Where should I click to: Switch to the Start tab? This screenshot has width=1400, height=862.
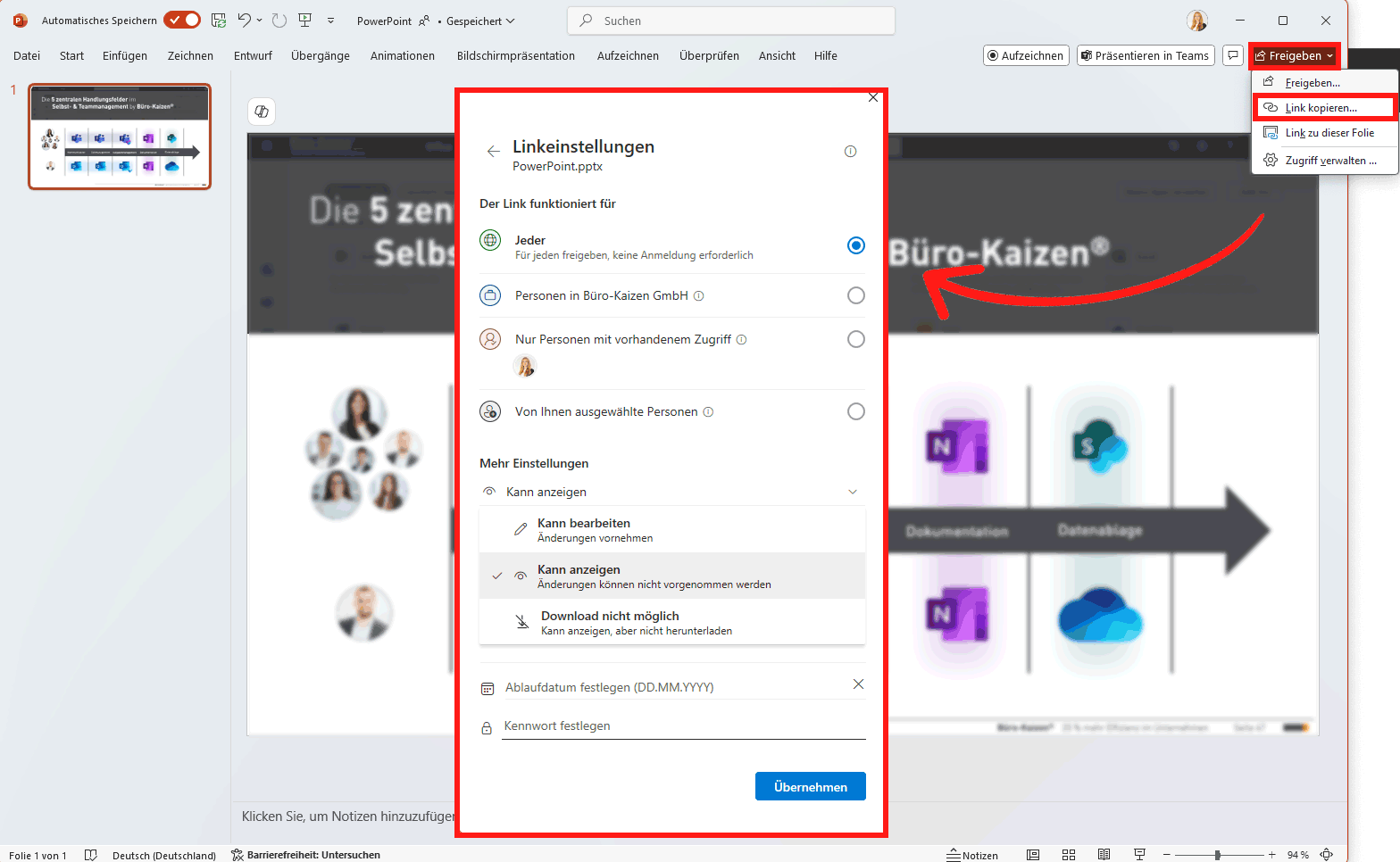pyautogui.click(x=71, y=55)
